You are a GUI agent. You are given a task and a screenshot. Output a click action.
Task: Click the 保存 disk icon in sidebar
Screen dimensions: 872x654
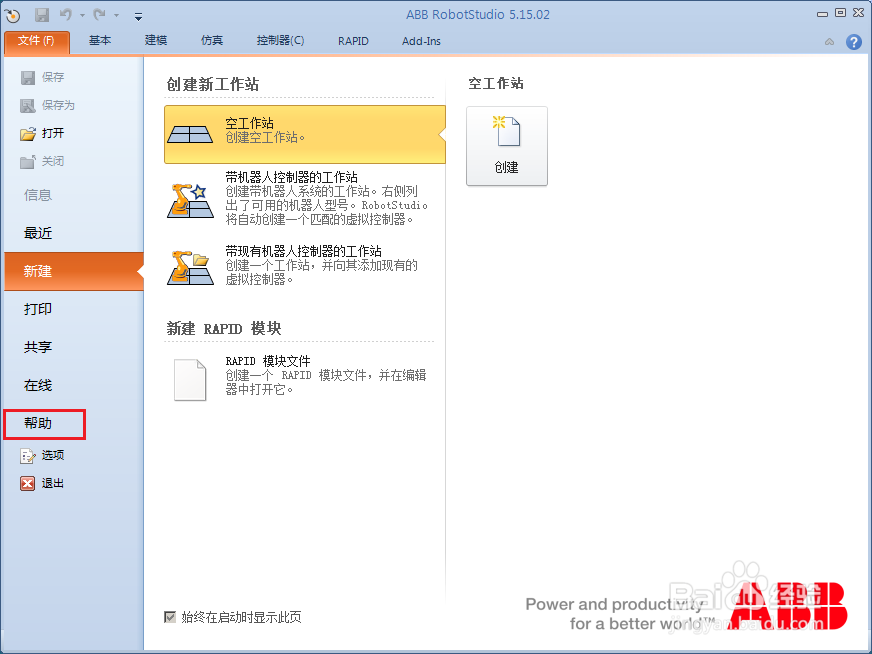[28, 78]
